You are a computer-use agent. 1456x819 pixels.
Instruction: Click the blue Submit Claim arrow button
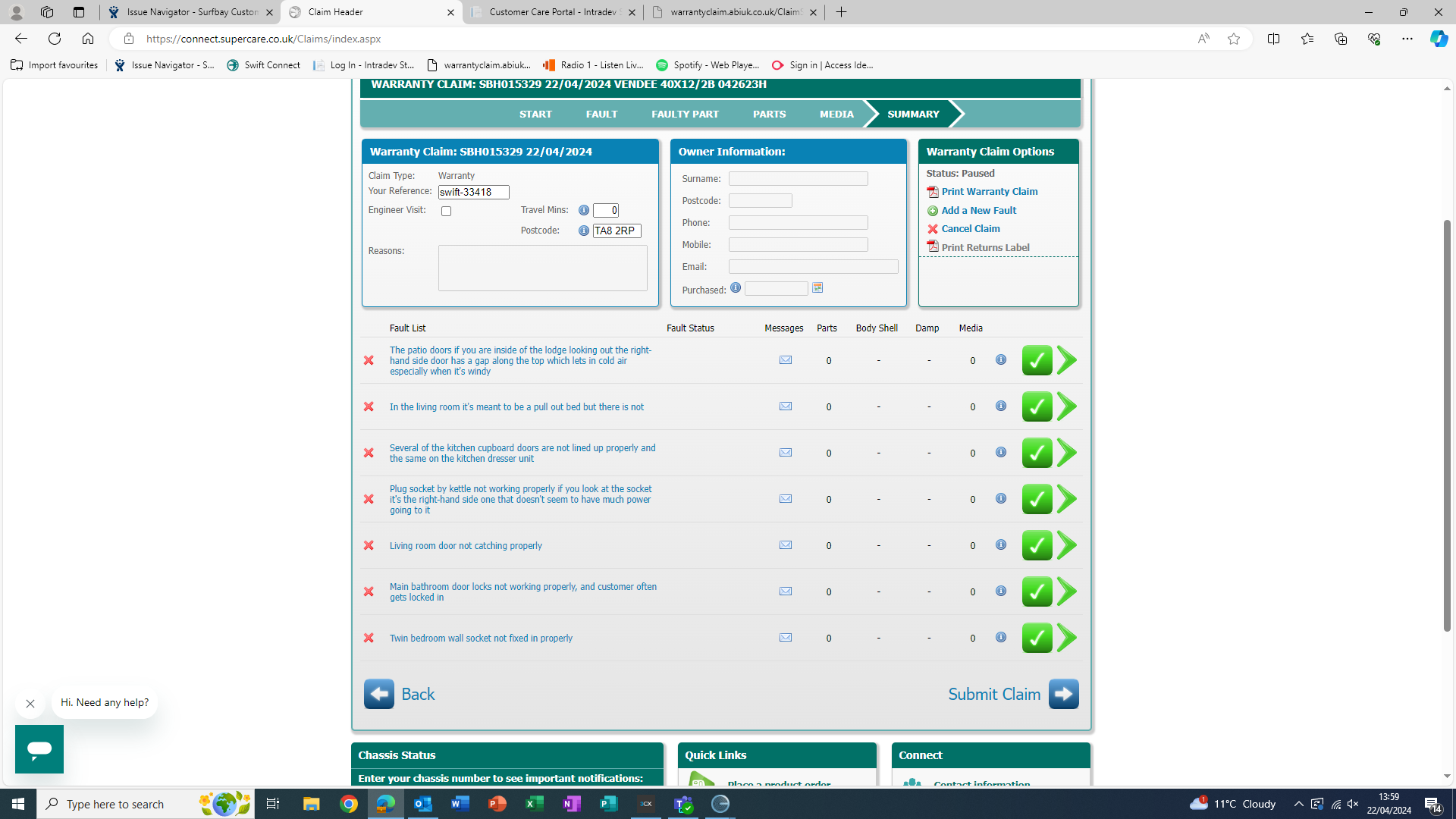1063,694
